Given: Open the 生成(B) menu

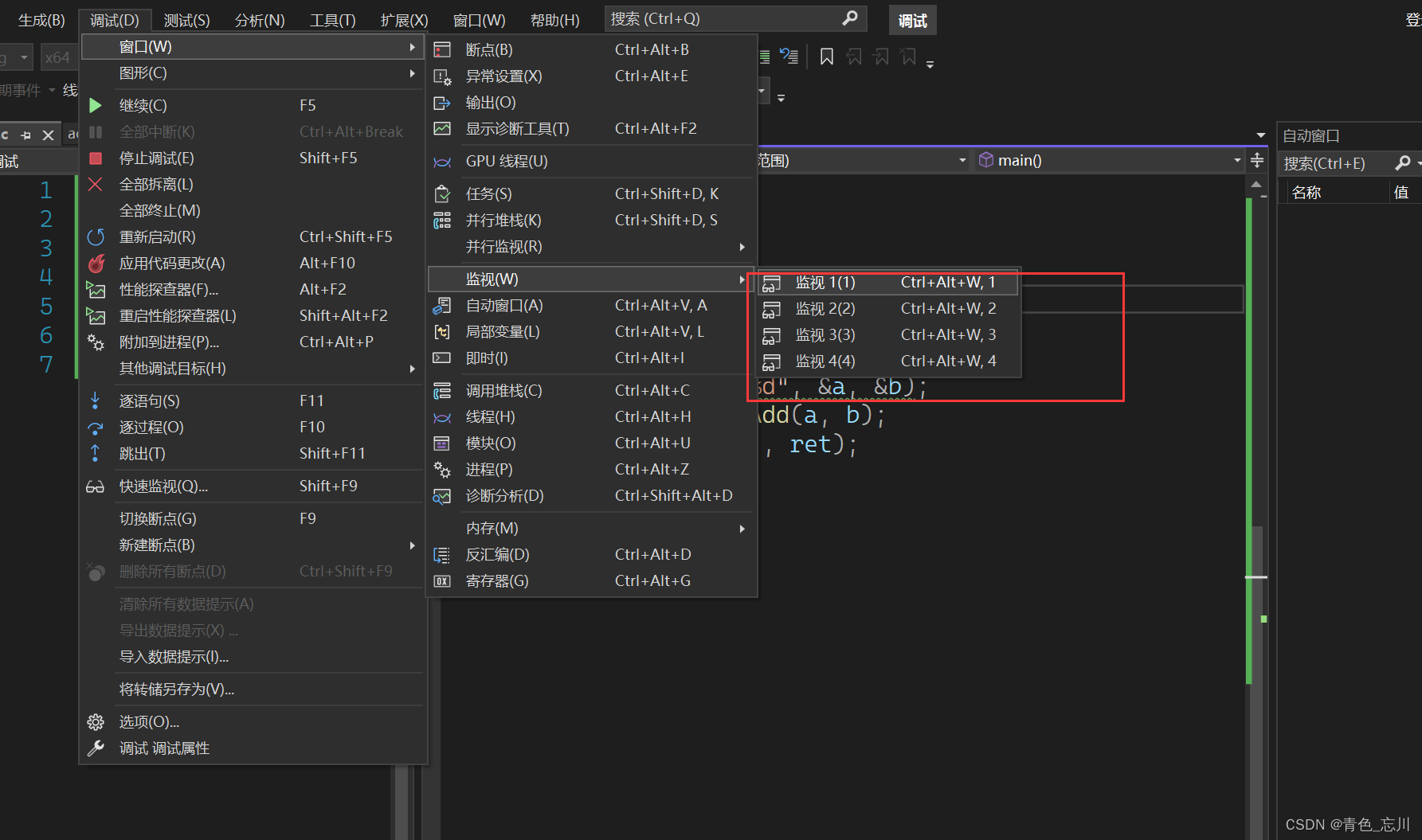Looking at the screenshot, I should click(41, 20).
